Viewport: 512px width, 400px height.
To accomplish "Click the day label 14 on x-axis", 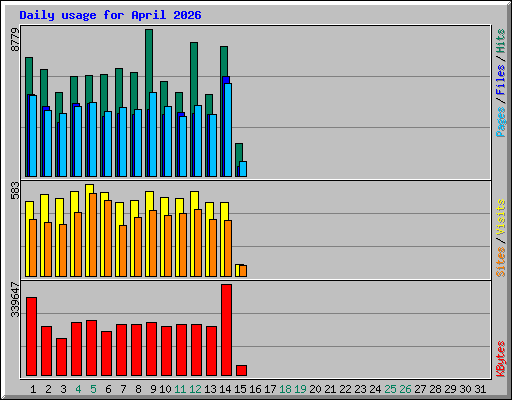I will click(x=225, y=389).
